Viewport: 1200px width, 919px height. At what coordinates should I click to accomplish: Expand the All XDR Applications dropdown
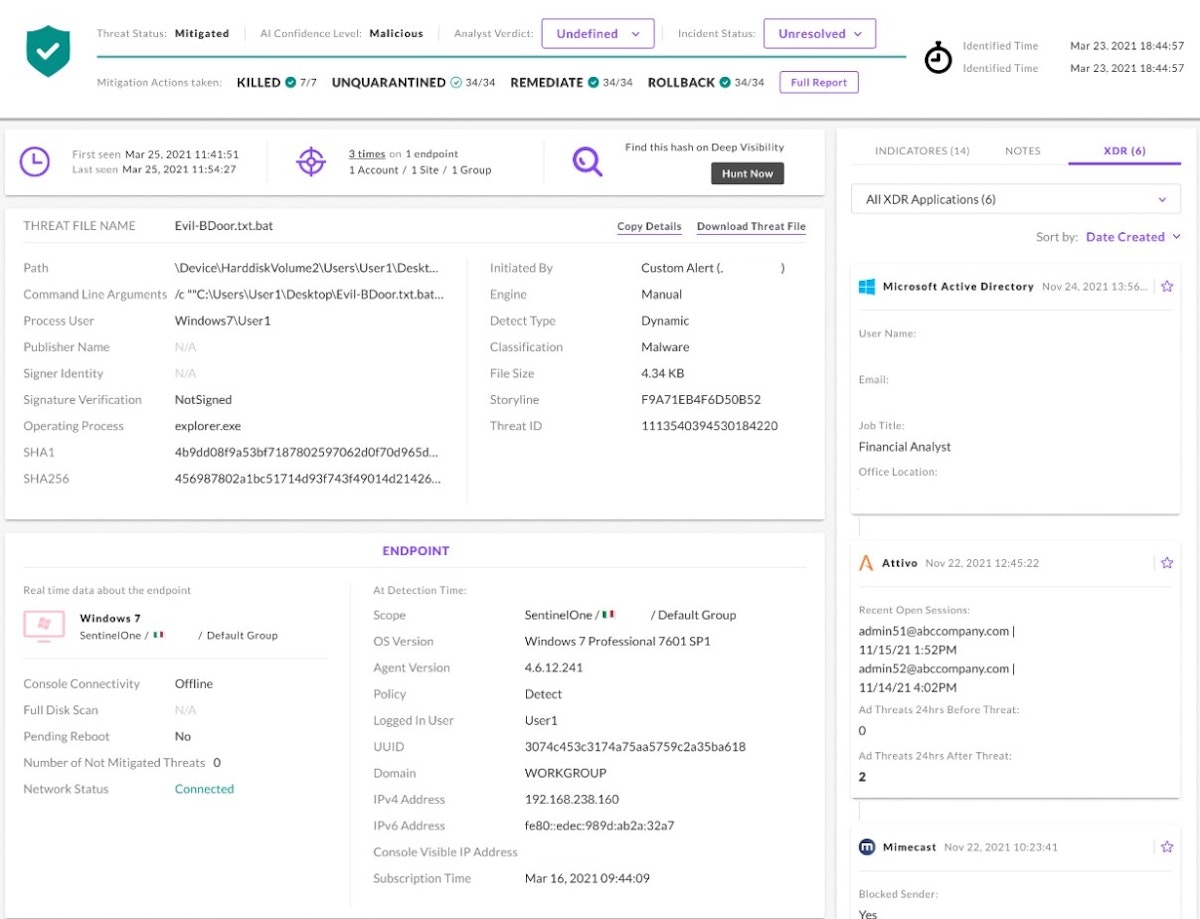click(1016, 199)
